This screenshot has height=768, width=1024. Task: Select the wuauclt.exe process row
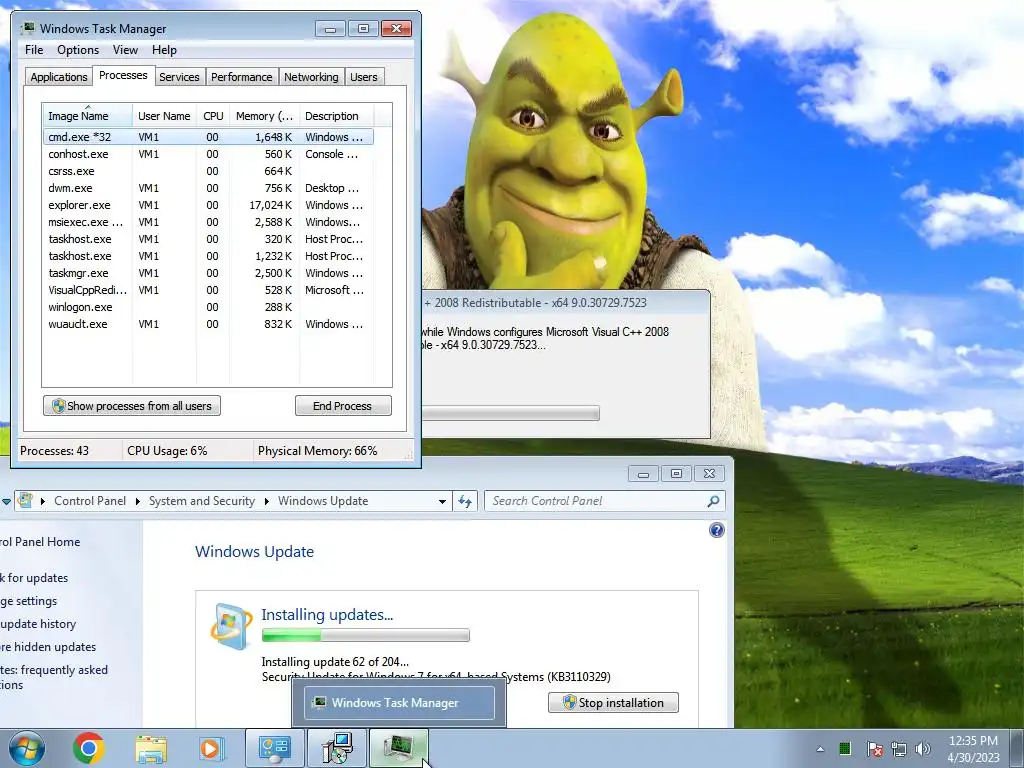pyautogui.click(x=208, y=324)
